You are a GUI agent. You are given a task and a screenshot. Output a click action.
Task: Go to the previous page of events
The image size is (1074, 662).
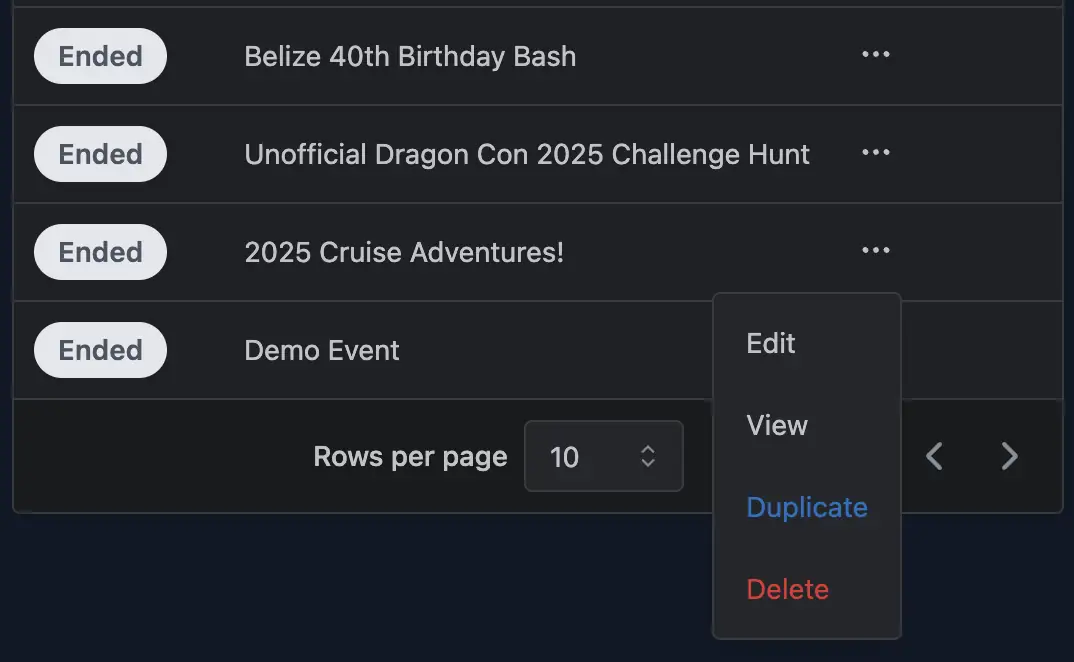tap(933, 456)
